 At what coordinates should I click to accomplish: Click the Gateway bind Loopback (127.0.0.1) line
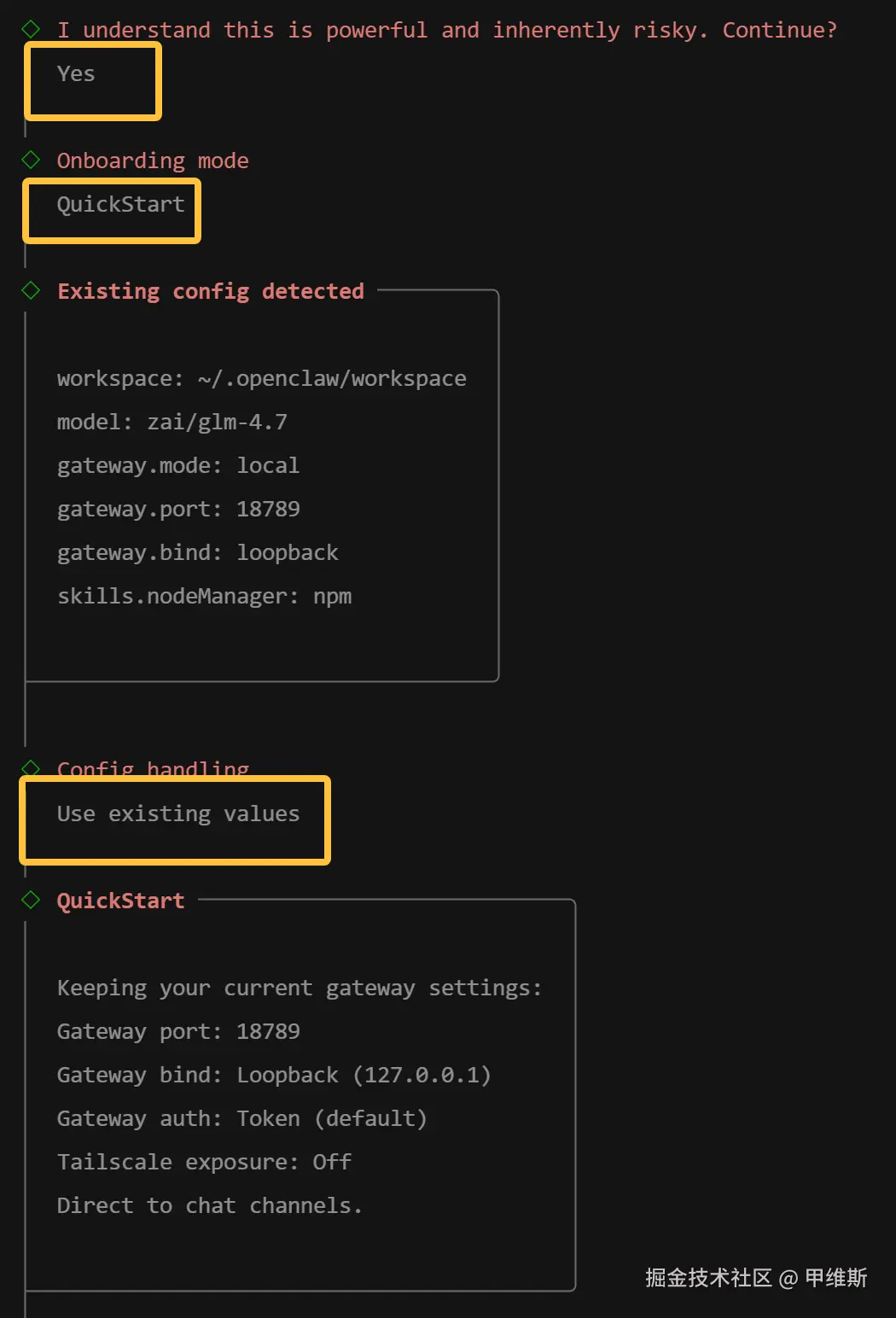(x=274, y=1076)
